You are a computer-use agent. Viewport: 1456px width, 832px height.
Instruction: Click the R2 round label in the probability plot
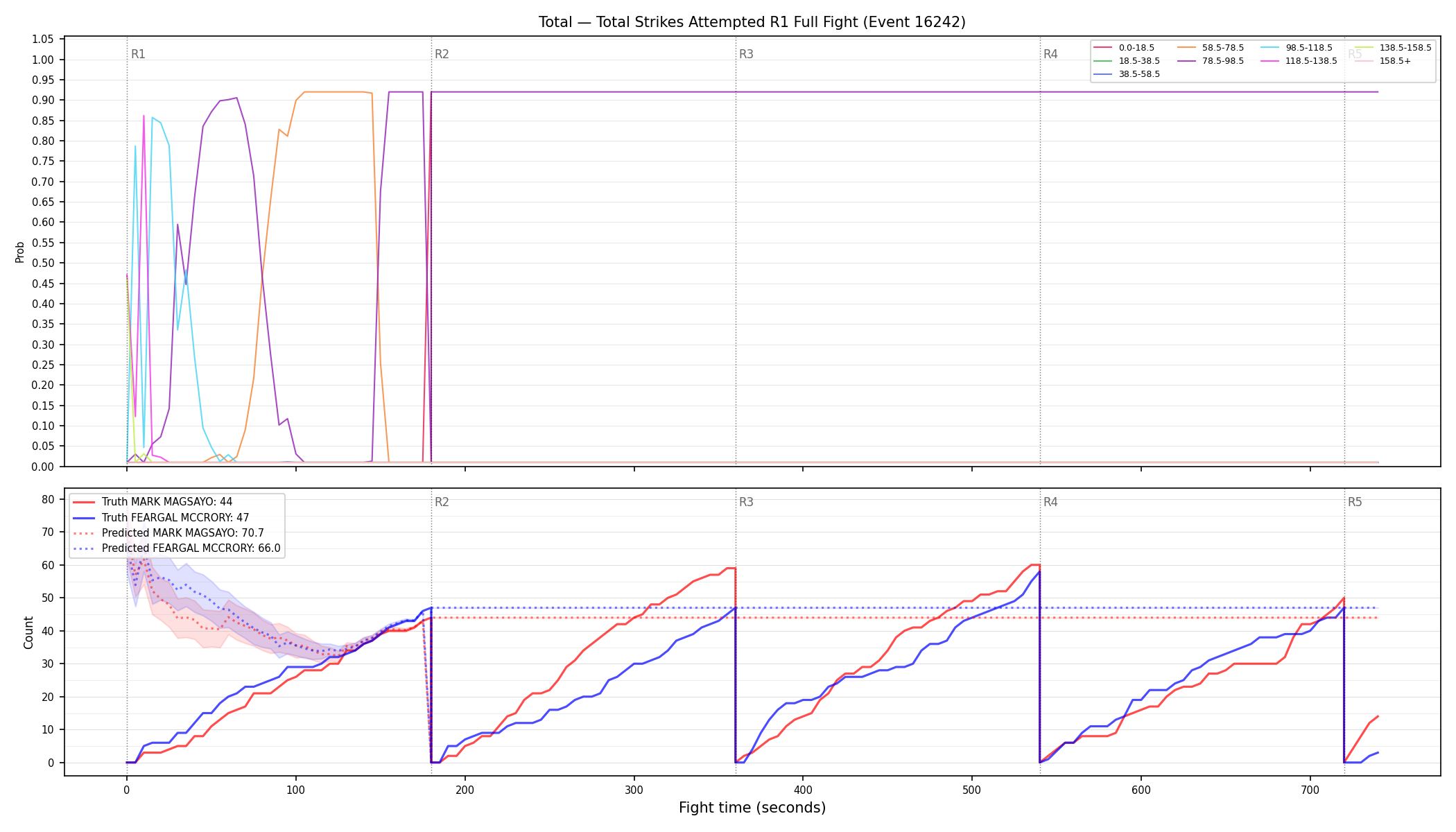pos(442,54)
